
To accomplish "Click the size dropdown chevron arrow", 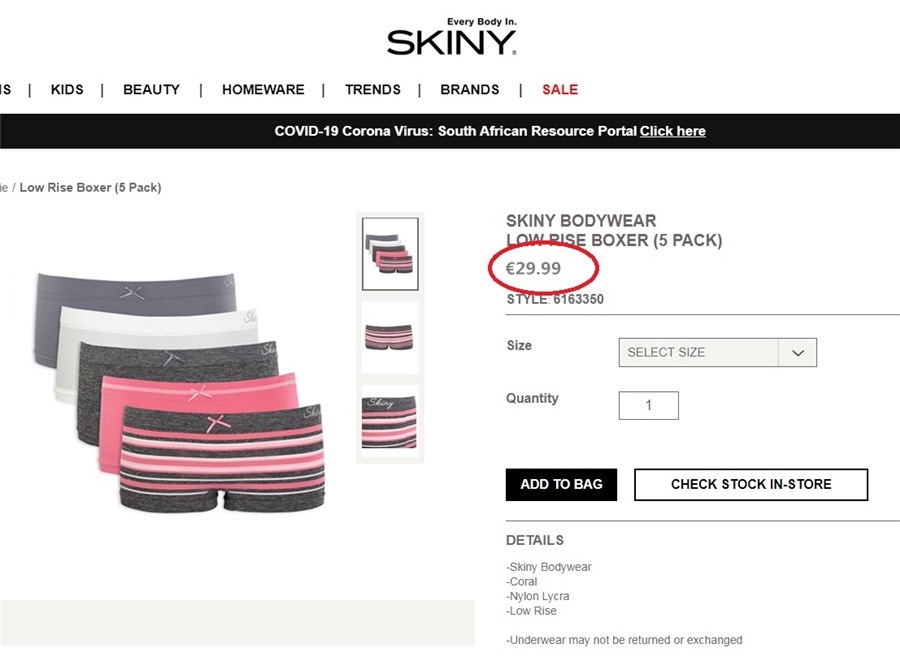I will click(x=798, y=353).
